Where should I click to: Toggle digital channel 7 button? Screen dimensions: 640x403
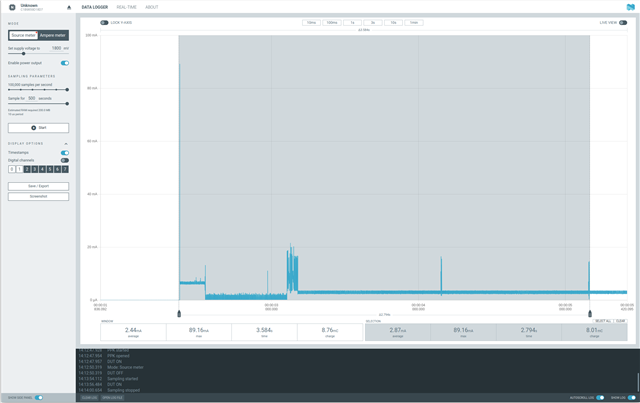(x=65, y=169)
